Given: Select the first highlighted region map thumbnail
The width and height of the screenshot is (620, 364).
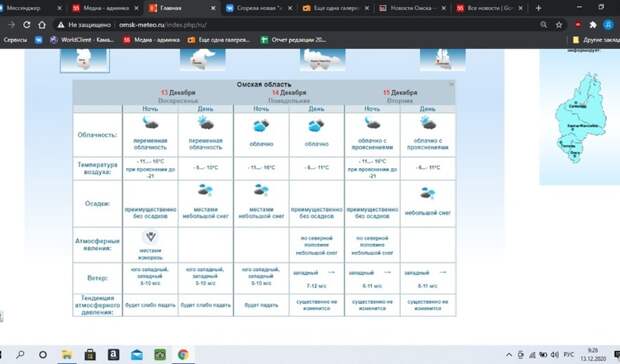Looking at the screenshot, I should 85,60.
